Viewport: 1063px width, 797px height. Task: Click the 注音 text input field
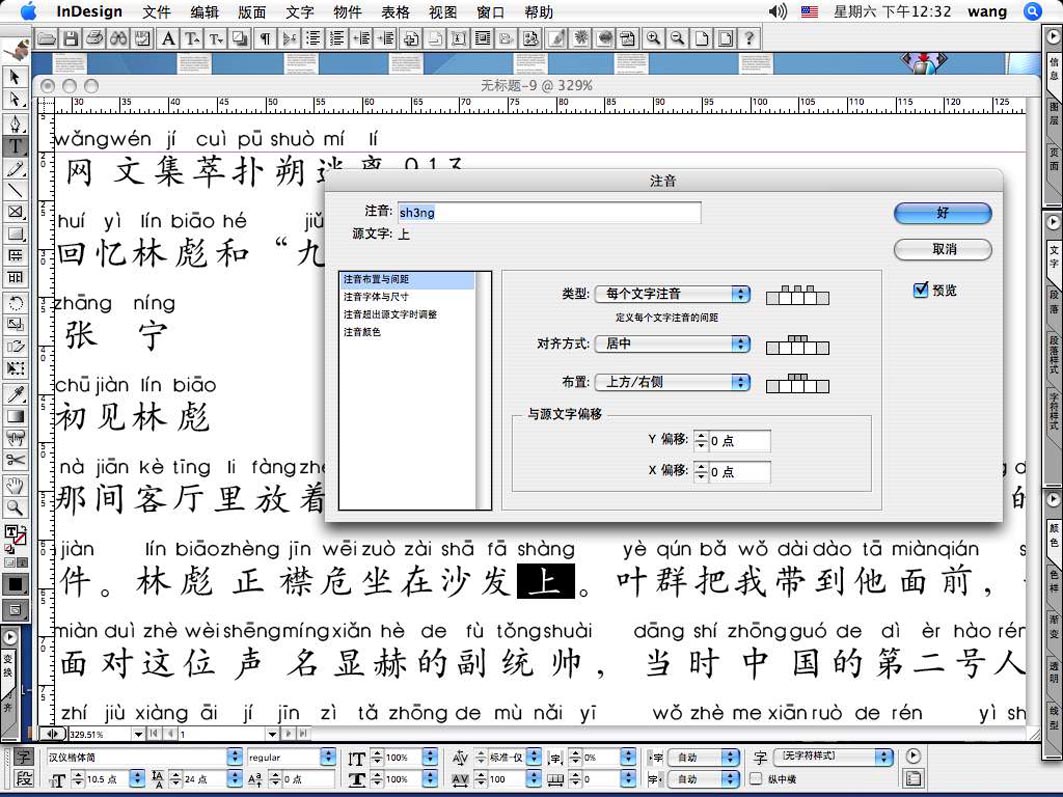pyautogui.click(x=549, y=212)
